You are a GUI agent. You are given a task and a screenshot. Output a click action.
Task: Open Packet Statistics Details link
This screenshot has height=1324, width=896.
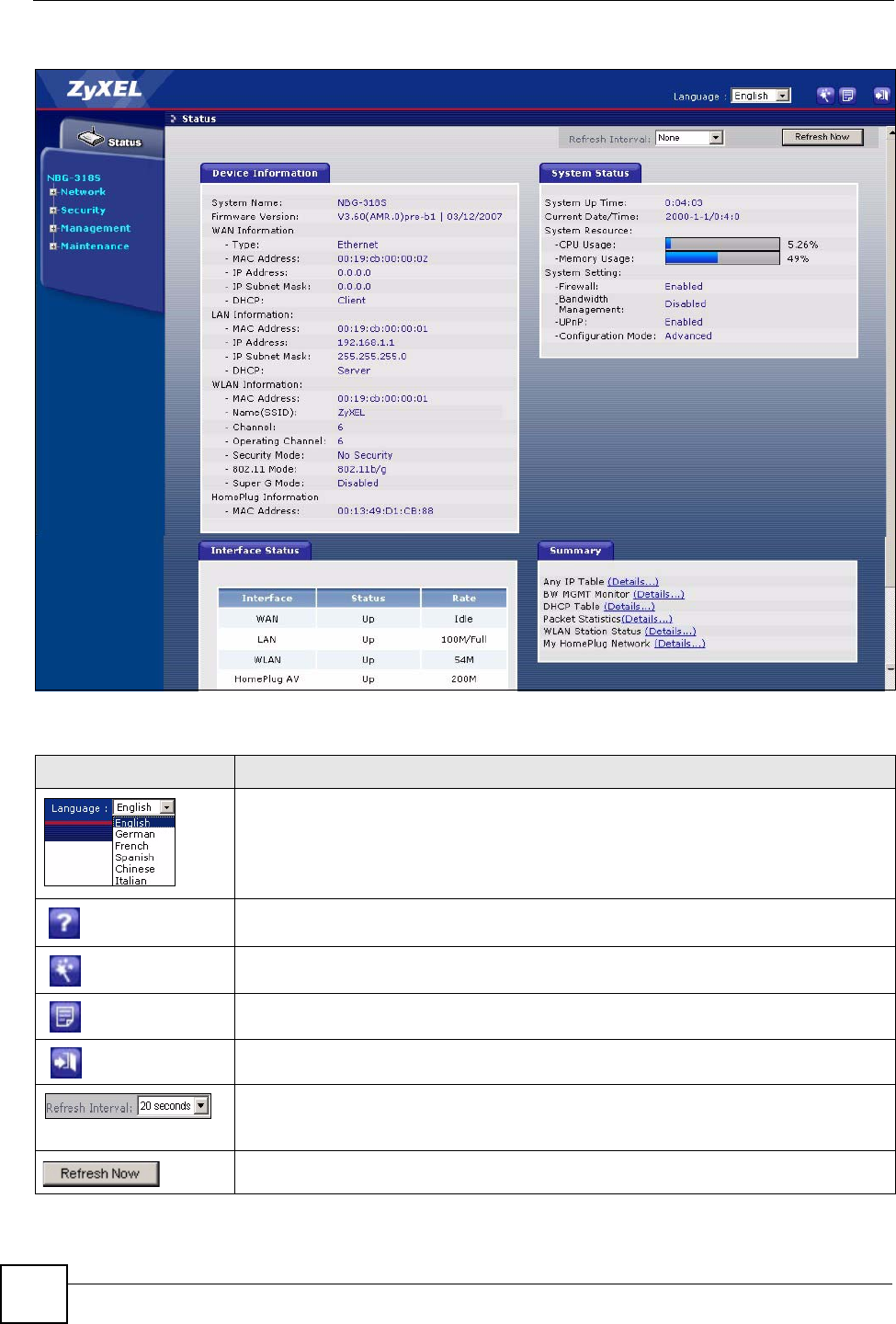[647, 620]
